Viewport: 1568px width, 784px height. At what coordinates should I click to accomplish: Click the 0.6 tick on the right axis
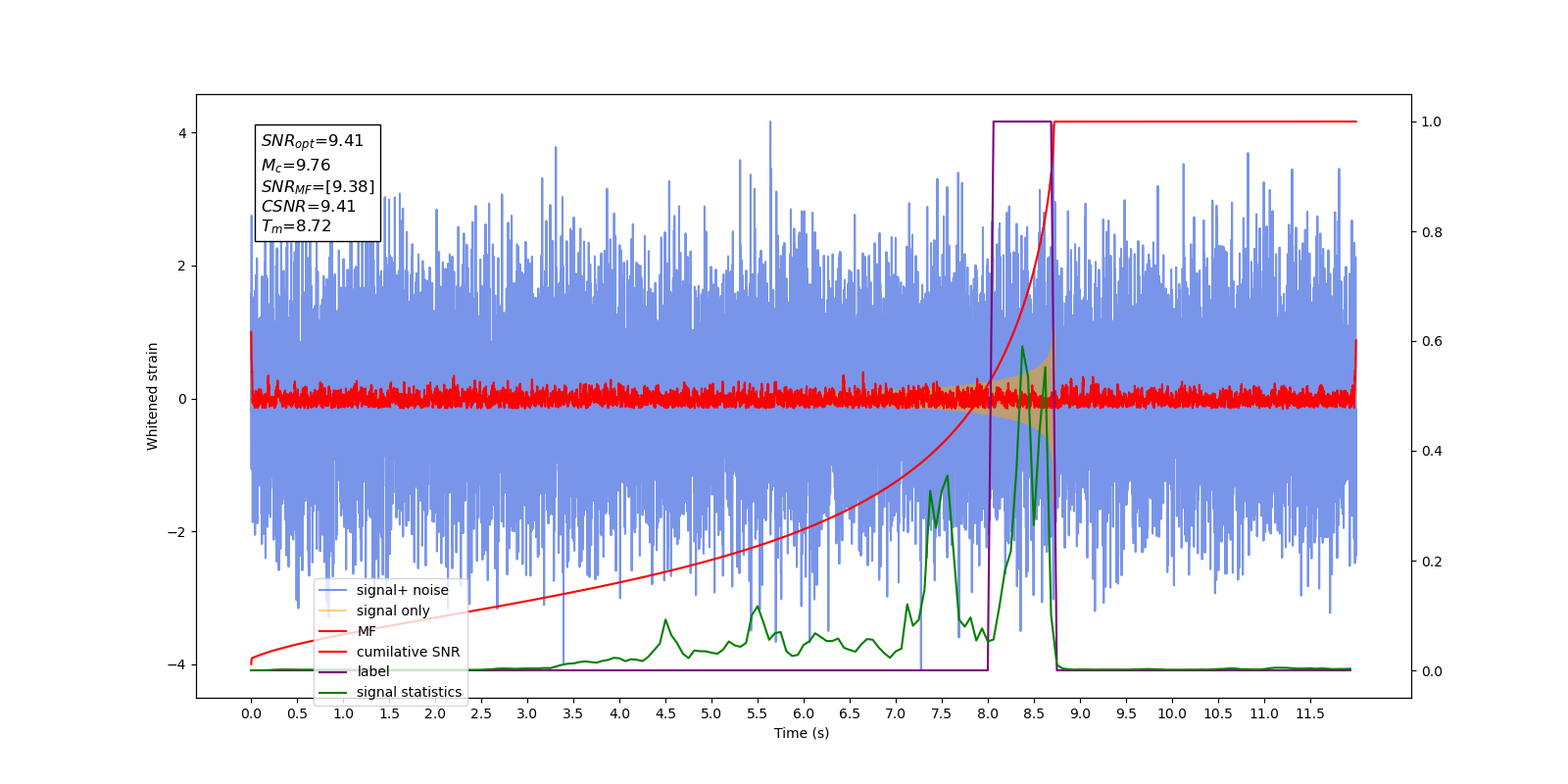[1432, 342]
